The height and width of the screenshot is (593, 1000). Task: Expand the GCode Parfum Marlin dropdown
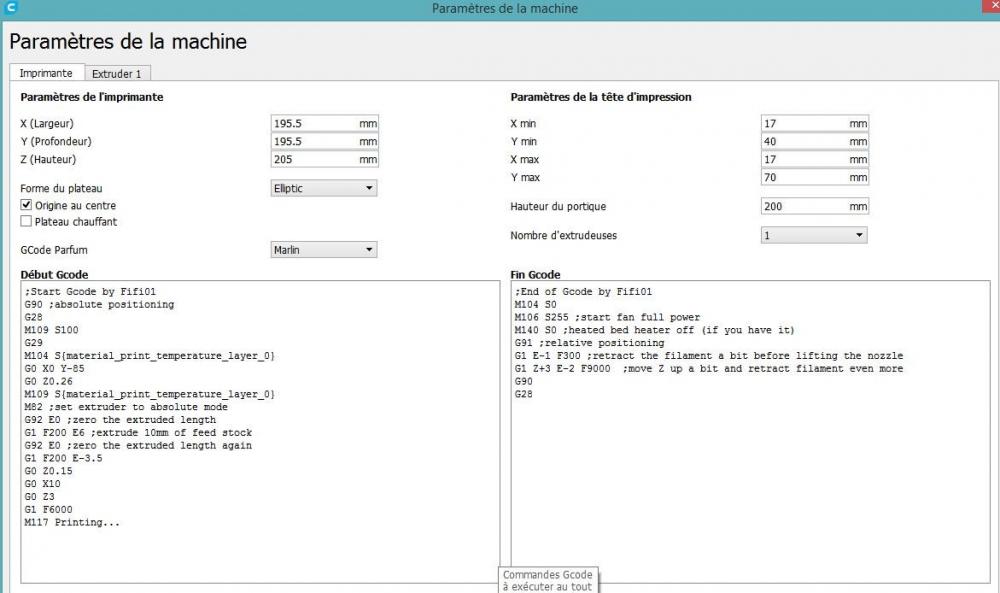tap(324, 250)
